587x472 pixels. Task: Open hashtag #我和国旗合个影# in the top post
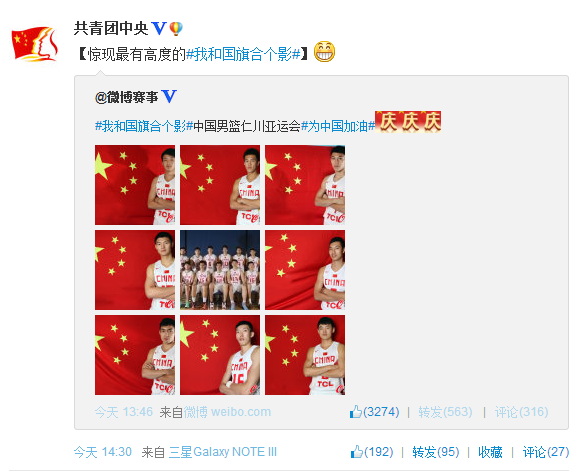point(243,54)
